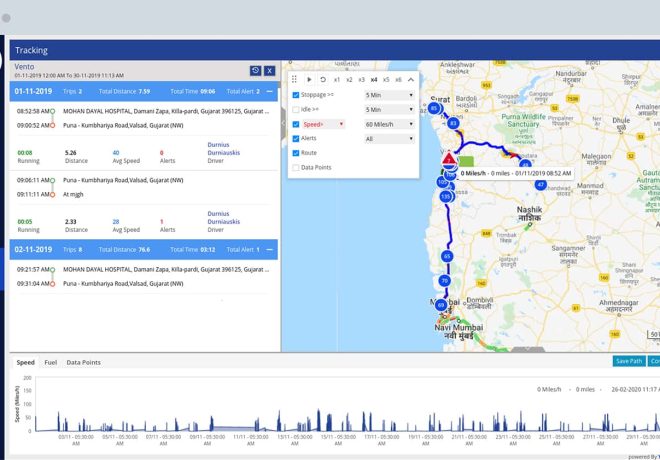The image size is (660, 460).
Task: Enable the Idle filter checkbox
Action: (x=296, y=109)
